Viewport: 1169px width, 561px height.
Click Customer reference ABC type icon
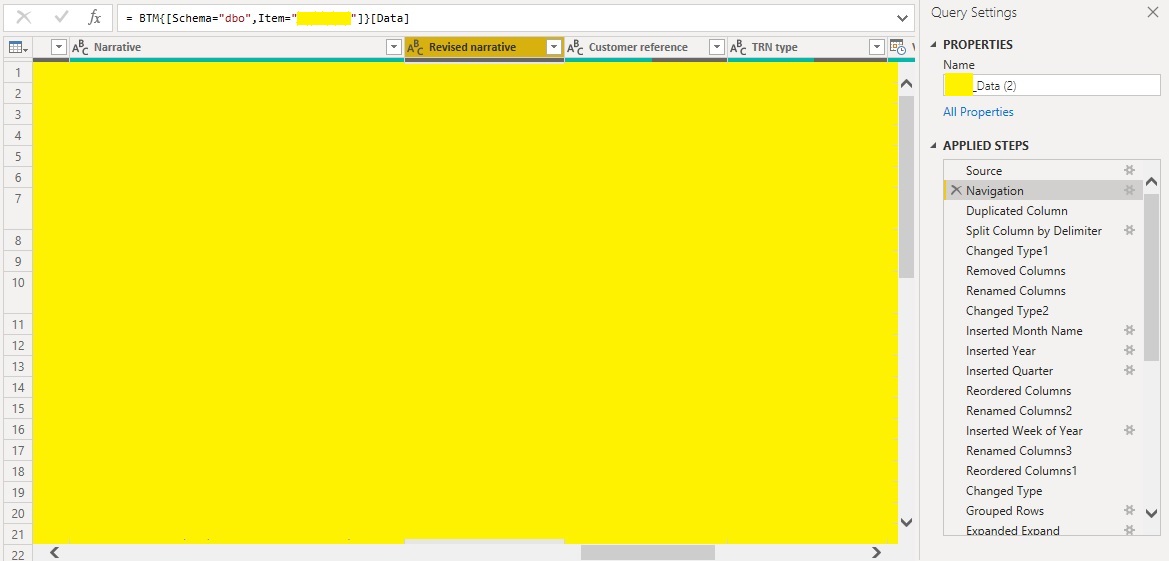click(575, 48)
